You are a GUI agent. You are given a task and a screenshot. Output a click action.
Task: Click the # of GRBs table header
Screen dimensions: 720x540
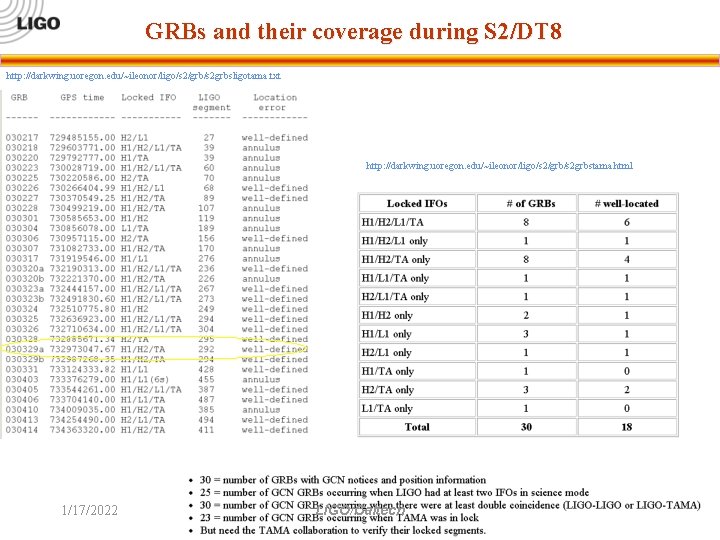(526, 203)
